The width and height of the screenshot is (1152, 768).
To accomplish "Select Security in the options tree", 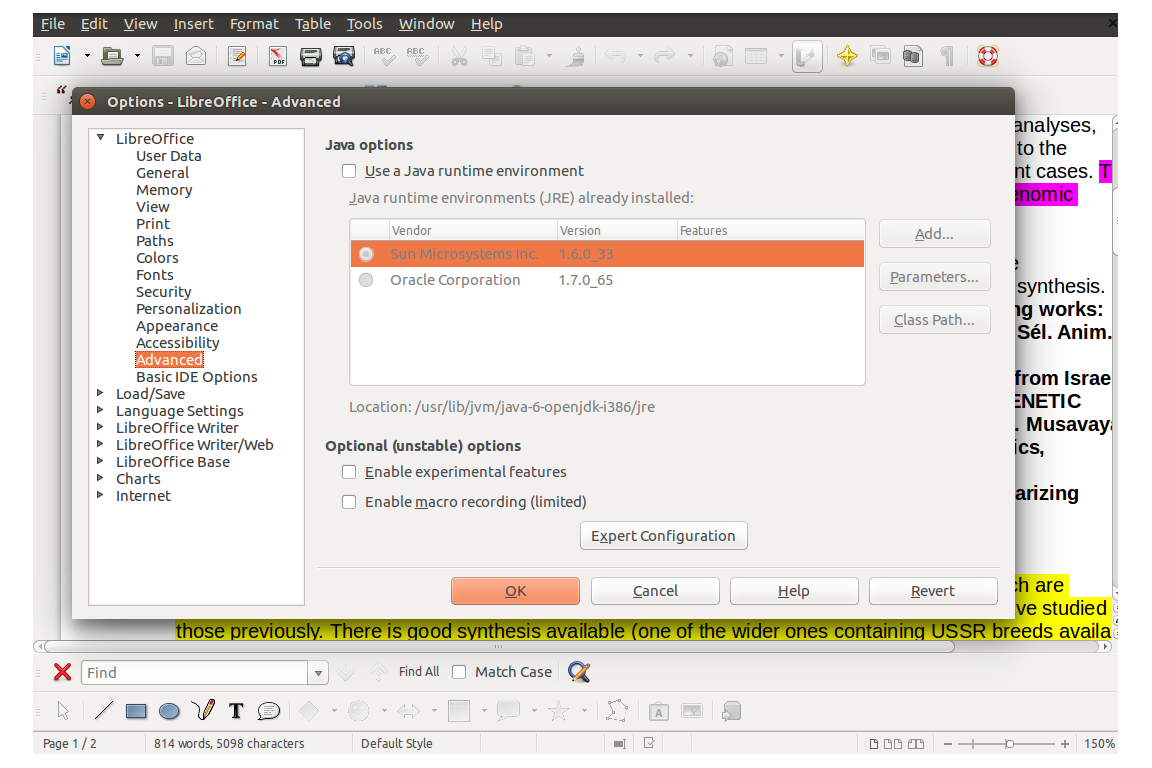I will (x=163, y=292).
